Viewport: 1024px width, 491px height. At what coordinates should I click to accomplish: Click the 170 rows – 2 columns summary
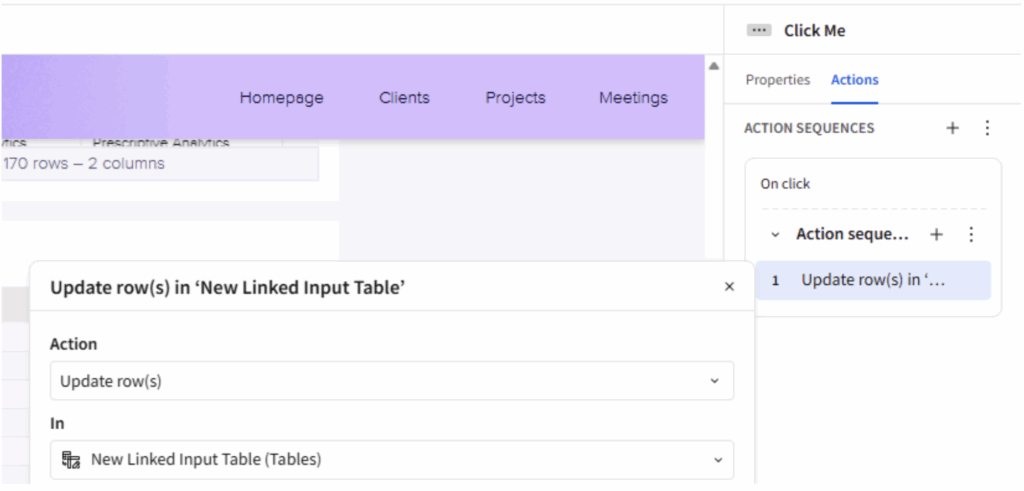[85, 163]
